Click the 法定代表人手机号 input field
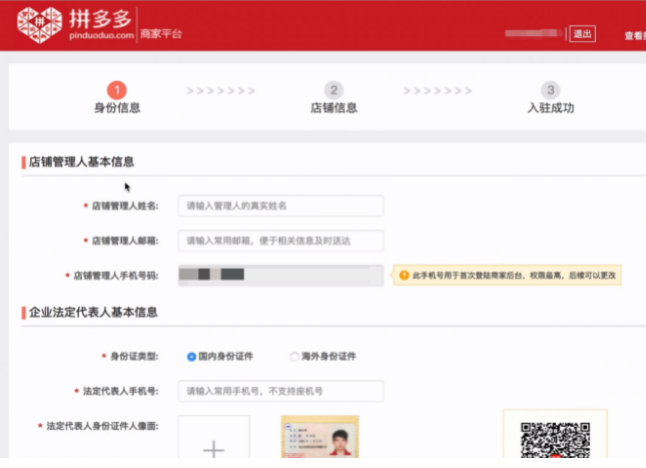The height and width of the screenshot is (468, 646). coord(281,391)
